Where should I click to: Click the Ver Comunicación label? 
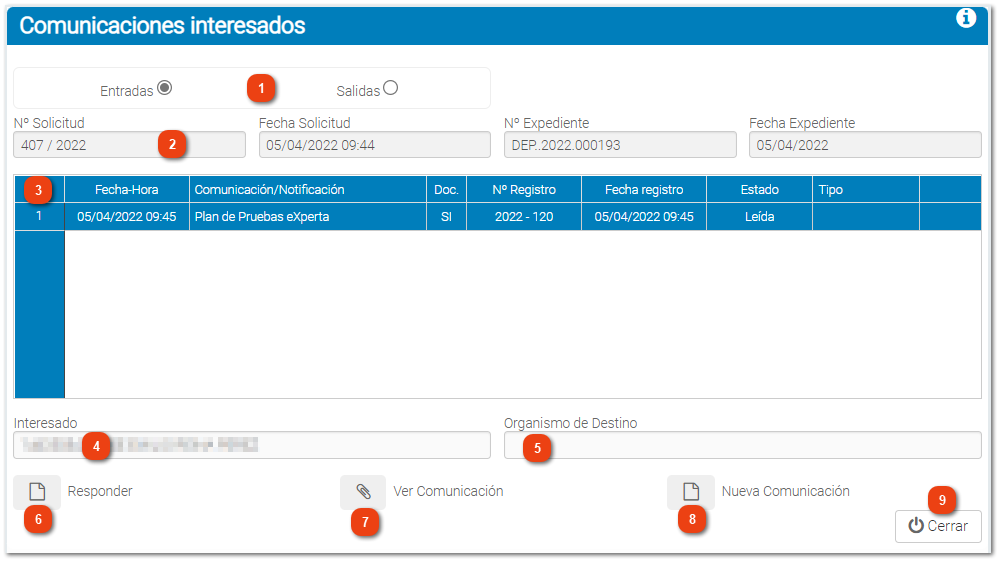[448, 491]
